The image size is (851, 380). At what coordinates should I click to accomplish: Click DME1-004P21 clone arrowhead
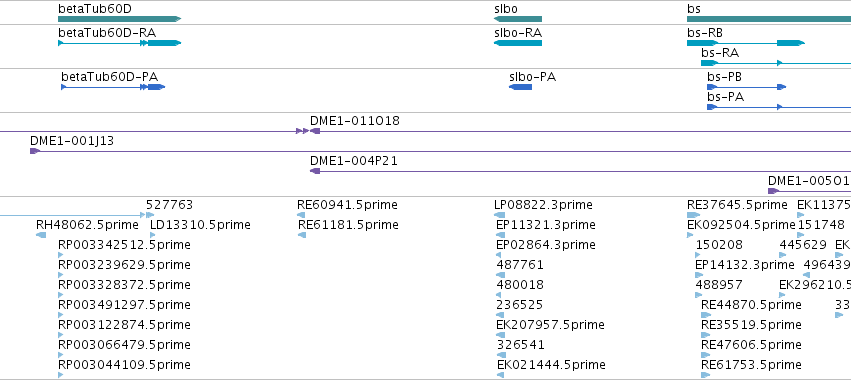(x=315, y=171)
